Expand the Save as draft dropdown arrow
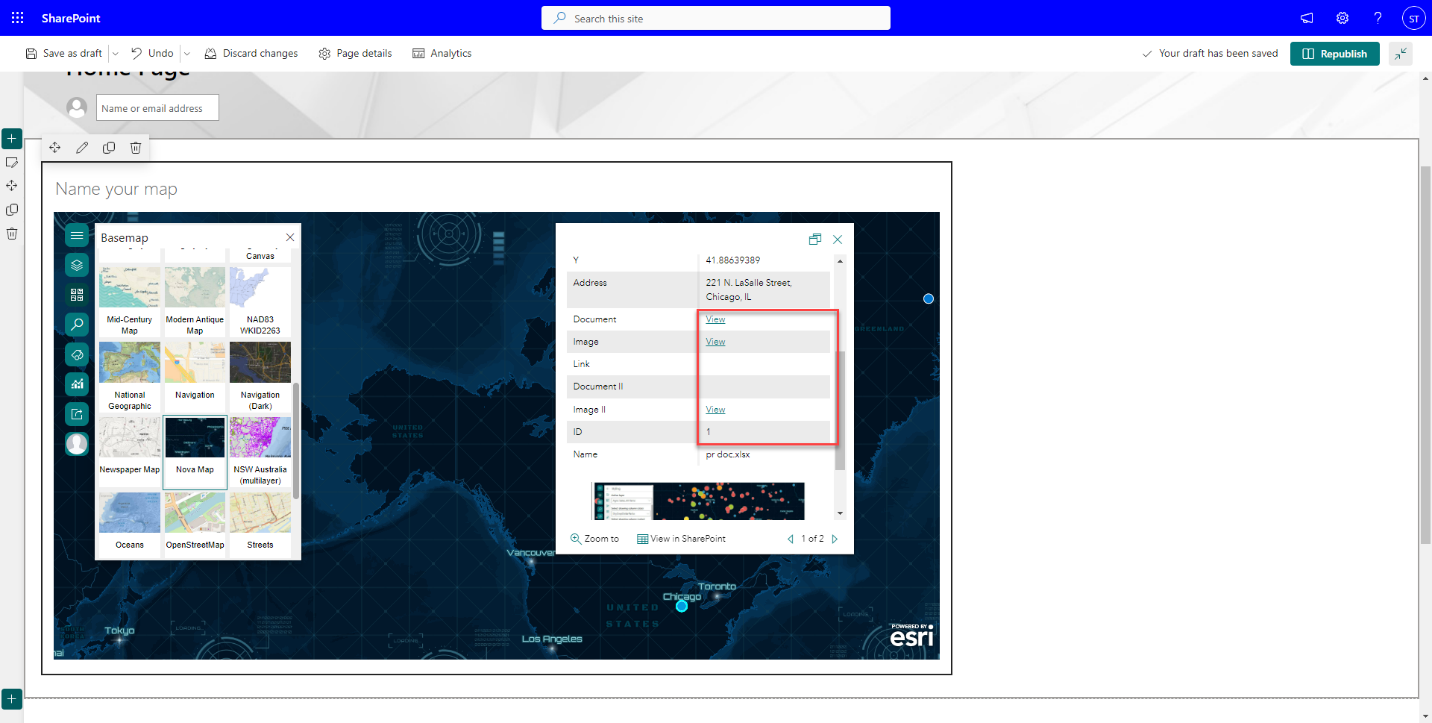The image size is (1432, 723). coord(114,53)
